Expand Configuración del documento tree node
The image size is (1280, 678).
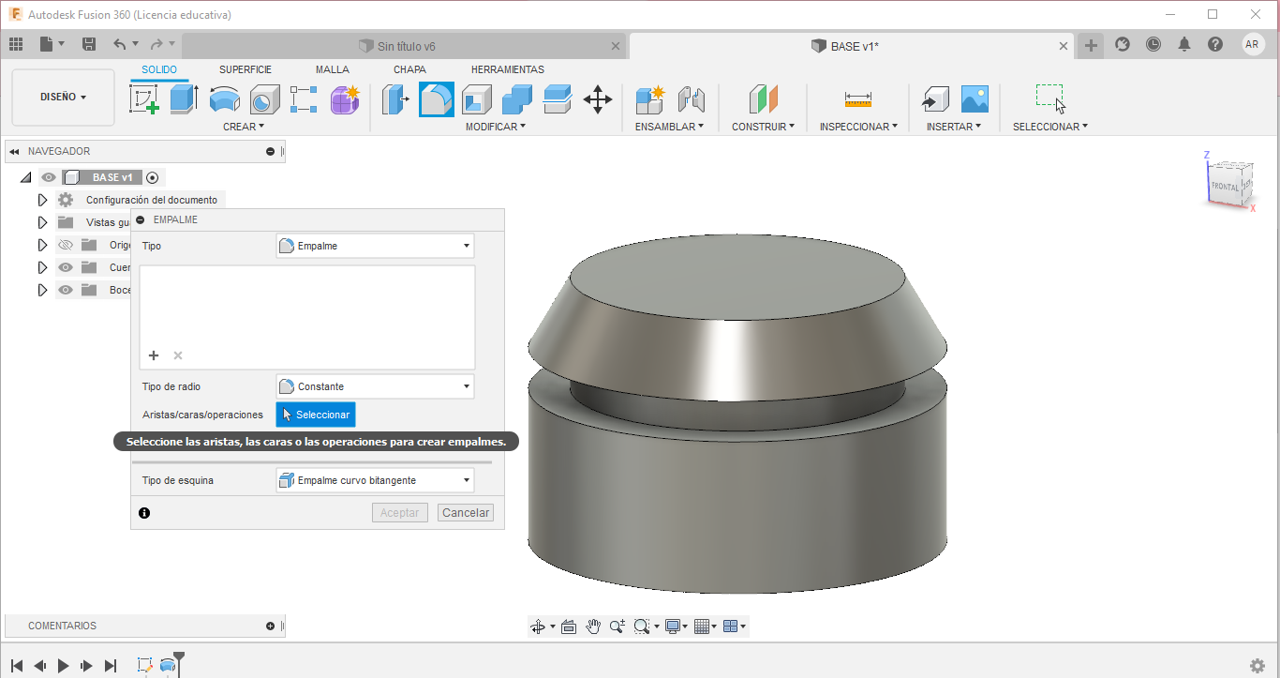pyautogui.click(x=42, y=200)
